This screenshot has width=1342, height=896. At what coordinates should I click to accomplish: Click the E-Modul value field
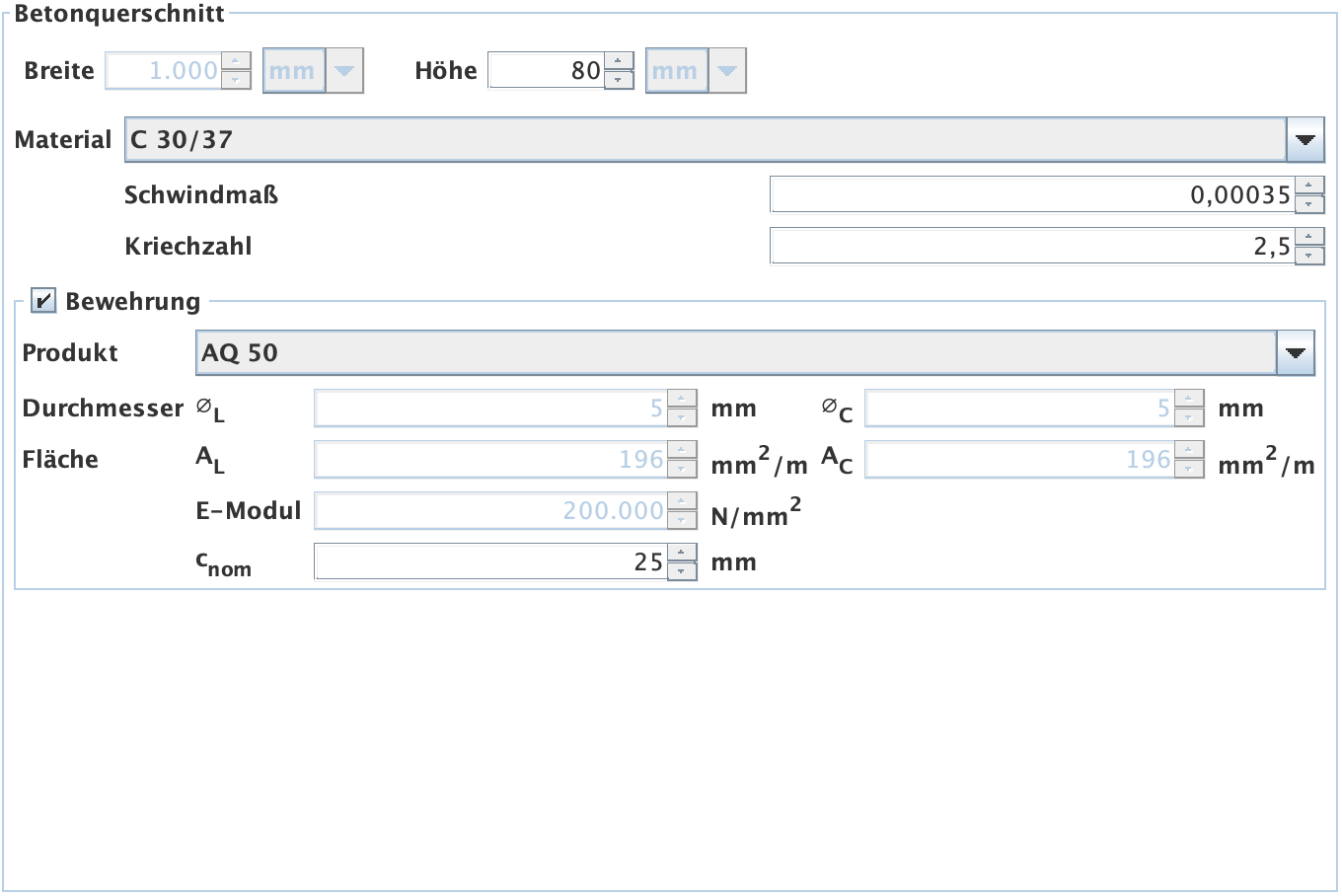490,511
